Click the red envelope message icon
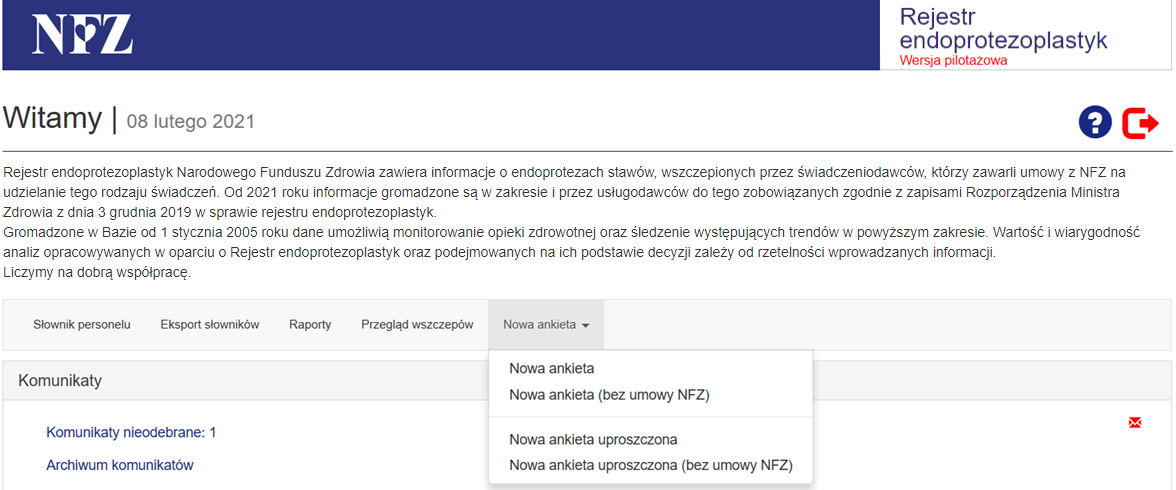The height and width of the screenshot is (490, 1176). pos(1134,423)
